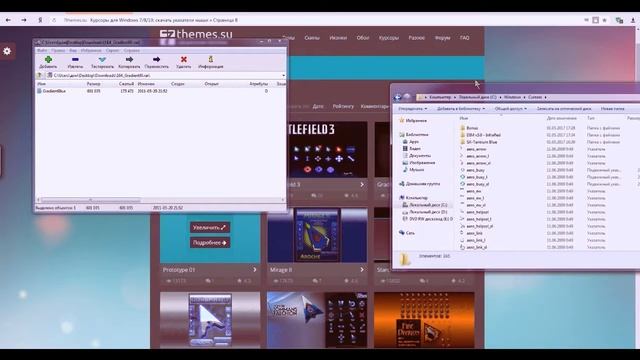Select Локальный диск (C:) in Explorer sidebar
Image resolution: width=640 pixels, height=360 pixels.
(424, 205)
